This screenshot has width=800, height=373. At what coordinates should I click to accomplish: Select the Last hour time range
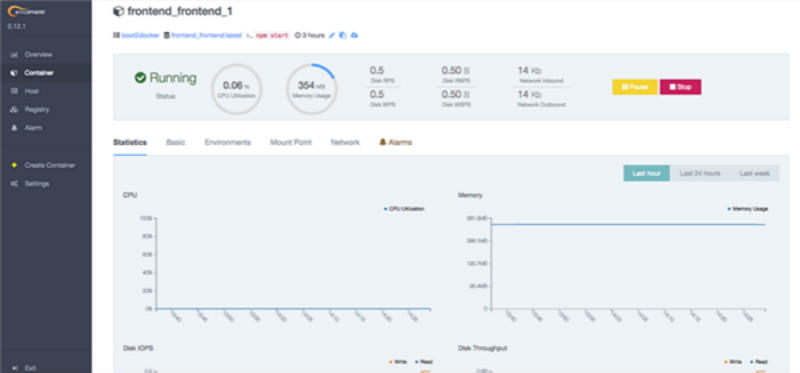[x=646, y=173]
